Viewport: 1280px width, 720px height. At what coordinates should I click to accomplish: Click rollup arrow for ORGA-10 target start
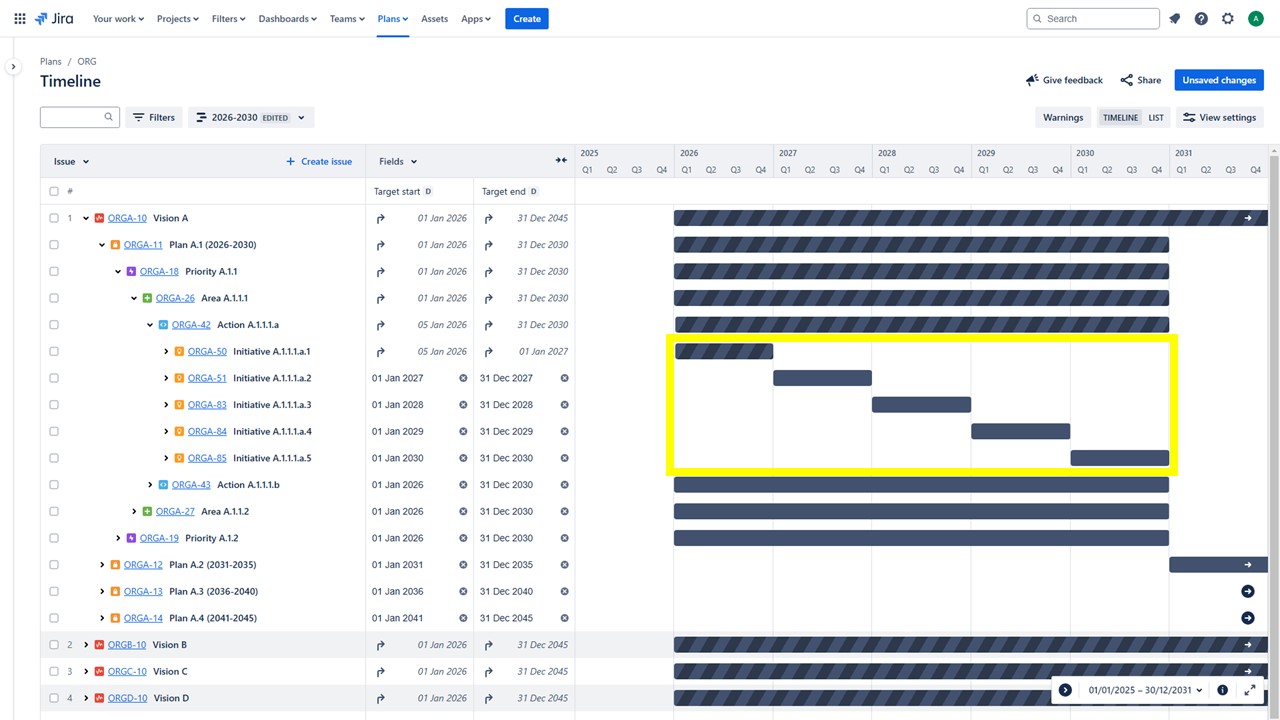pyautogui.click(x=381, y=218)
